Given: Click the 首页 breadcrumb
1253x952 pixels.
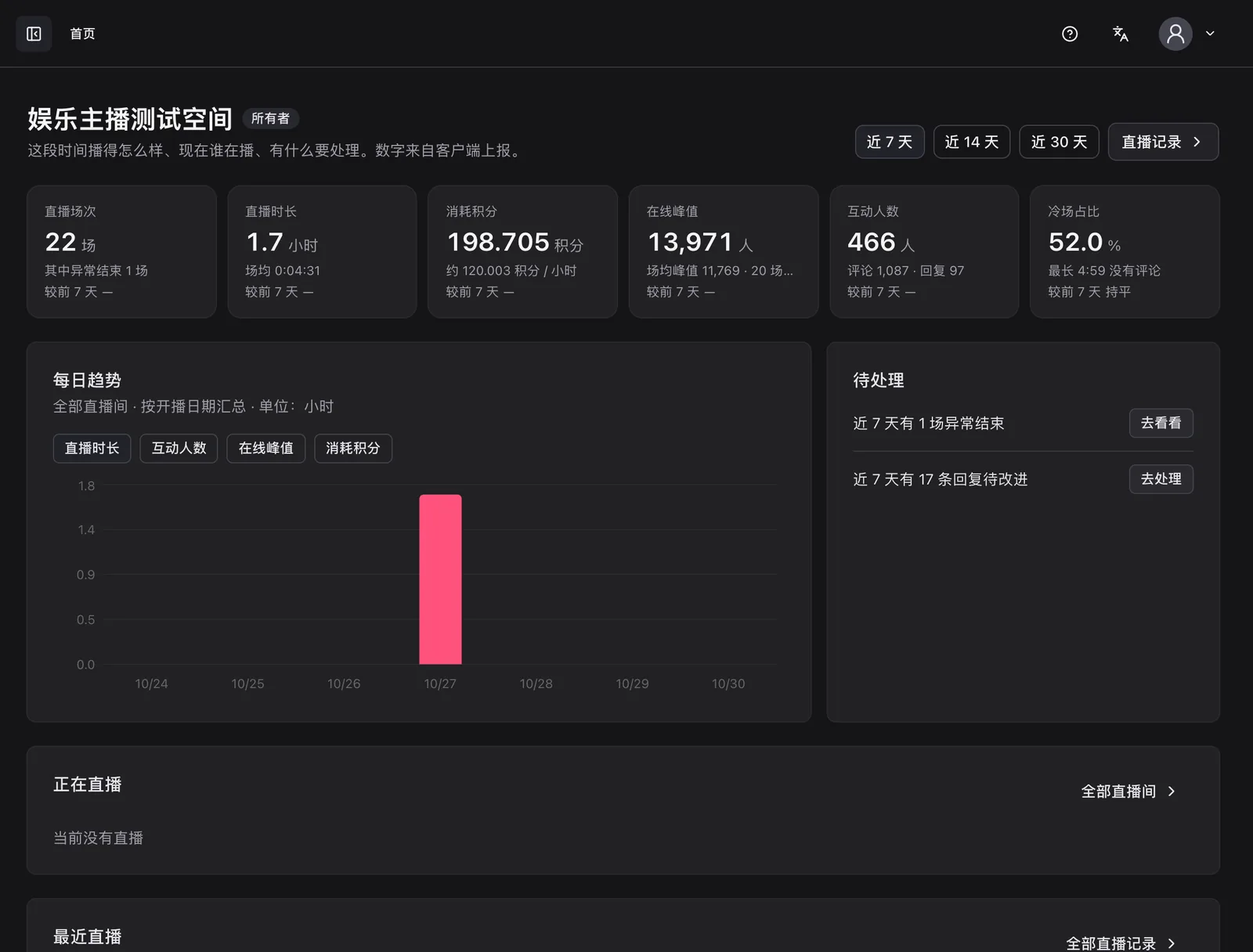Looking at the screenshot, I should [x=82, y=34].
